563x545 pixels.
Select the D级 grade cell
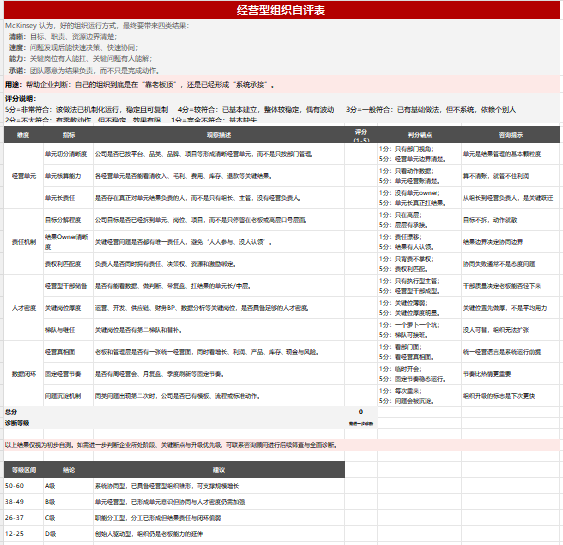tap(69, 534)
